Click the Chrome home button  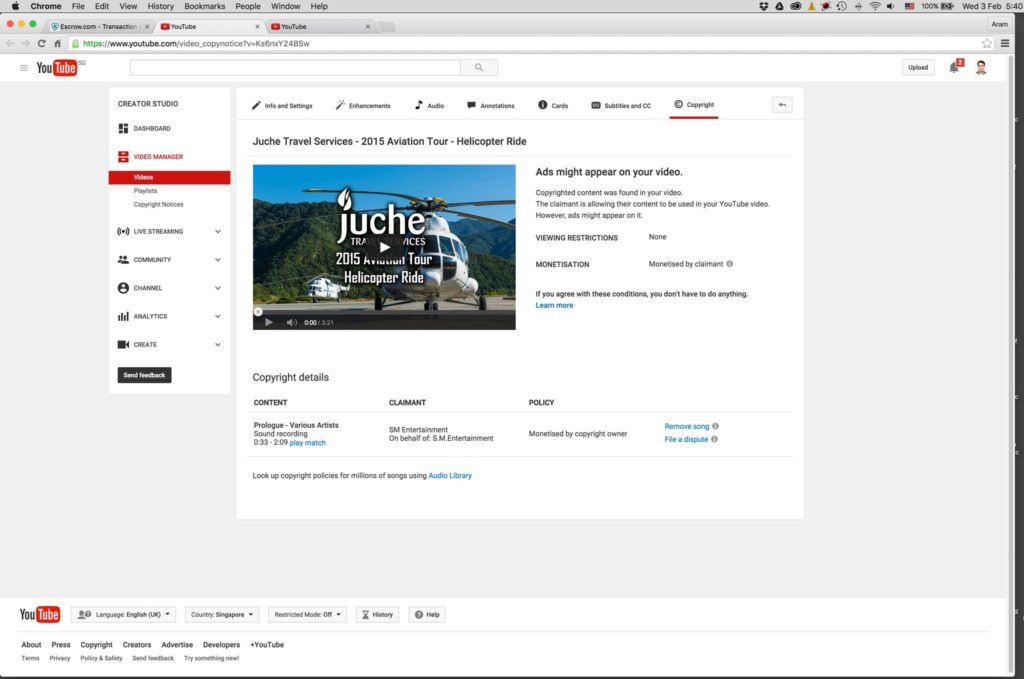(57, 44)
